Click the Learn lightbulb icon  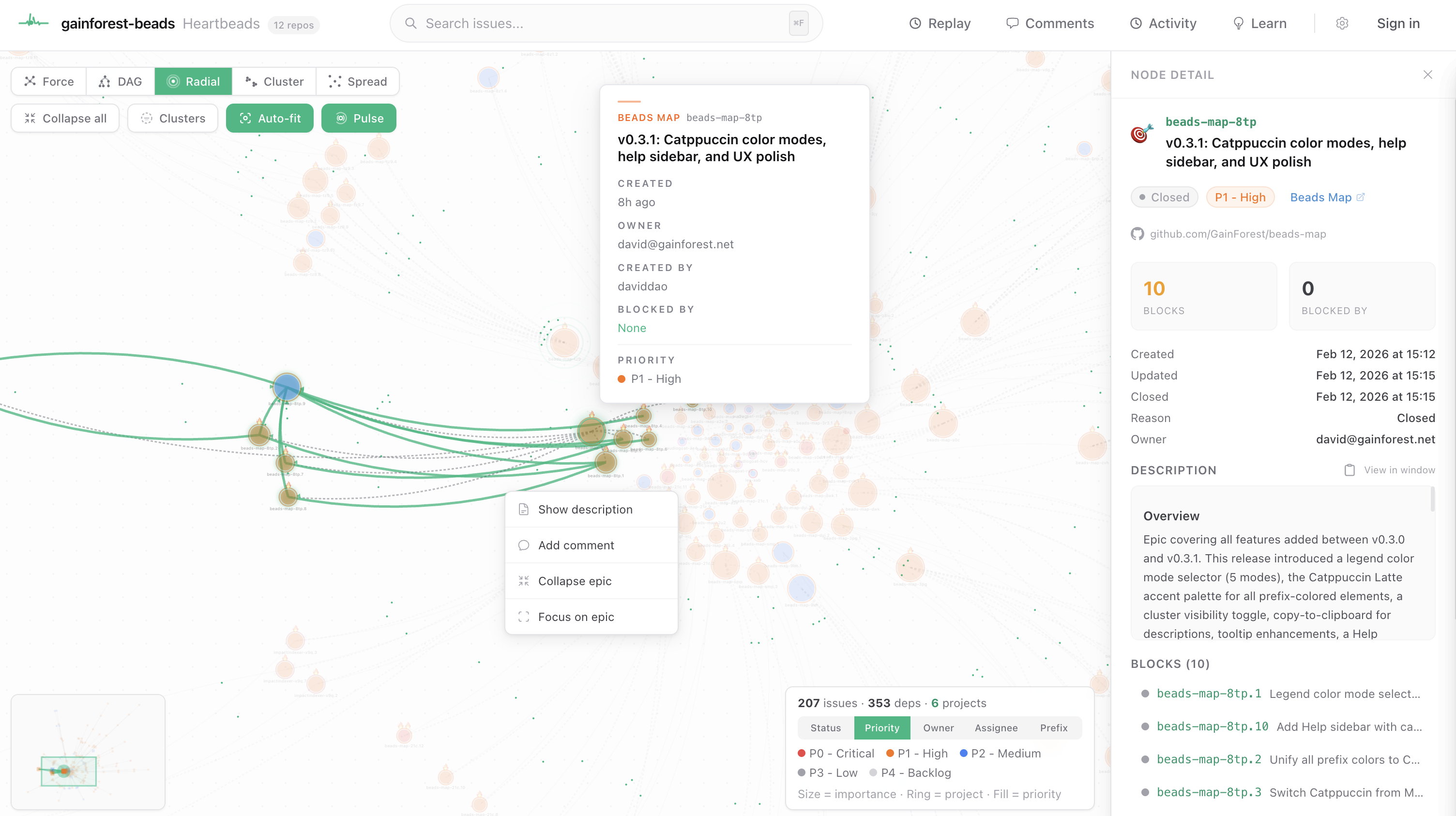[1238, 23]
